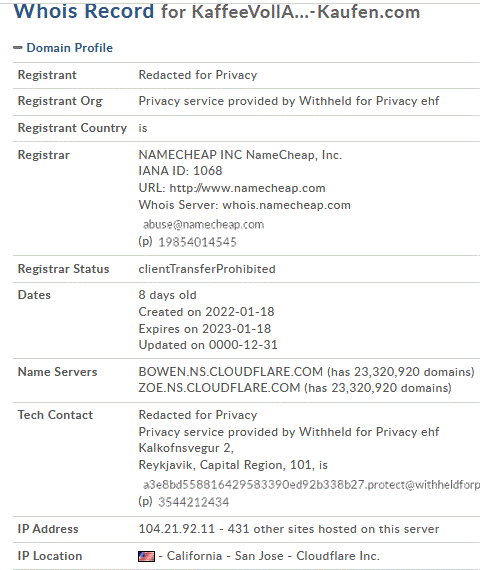Click the whois.namecheap.com server text
Image resolution: width=480 pixels, height=570 pixels.
pyautogui.click(x=287, y=205)
